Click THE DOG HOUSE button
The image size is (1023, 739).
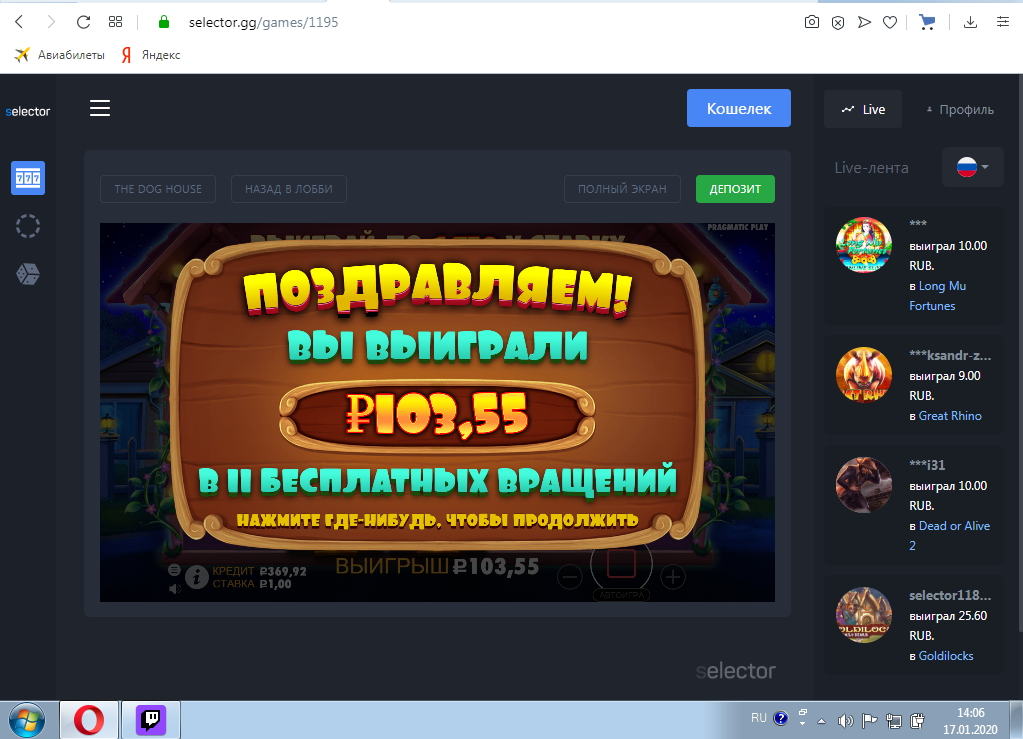click(158, 189)
